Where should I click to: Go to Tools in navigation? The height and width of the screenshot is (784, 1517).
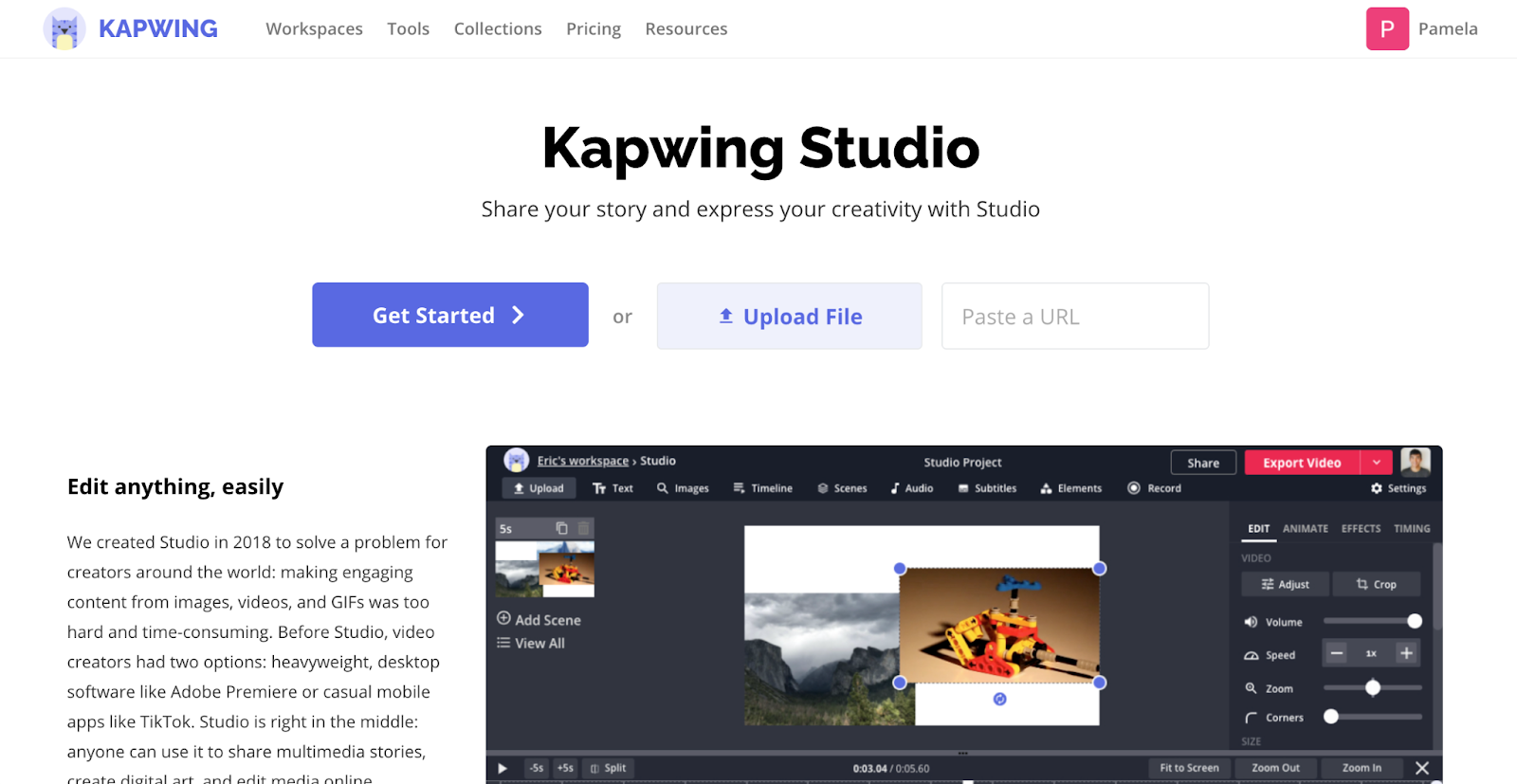408,29
